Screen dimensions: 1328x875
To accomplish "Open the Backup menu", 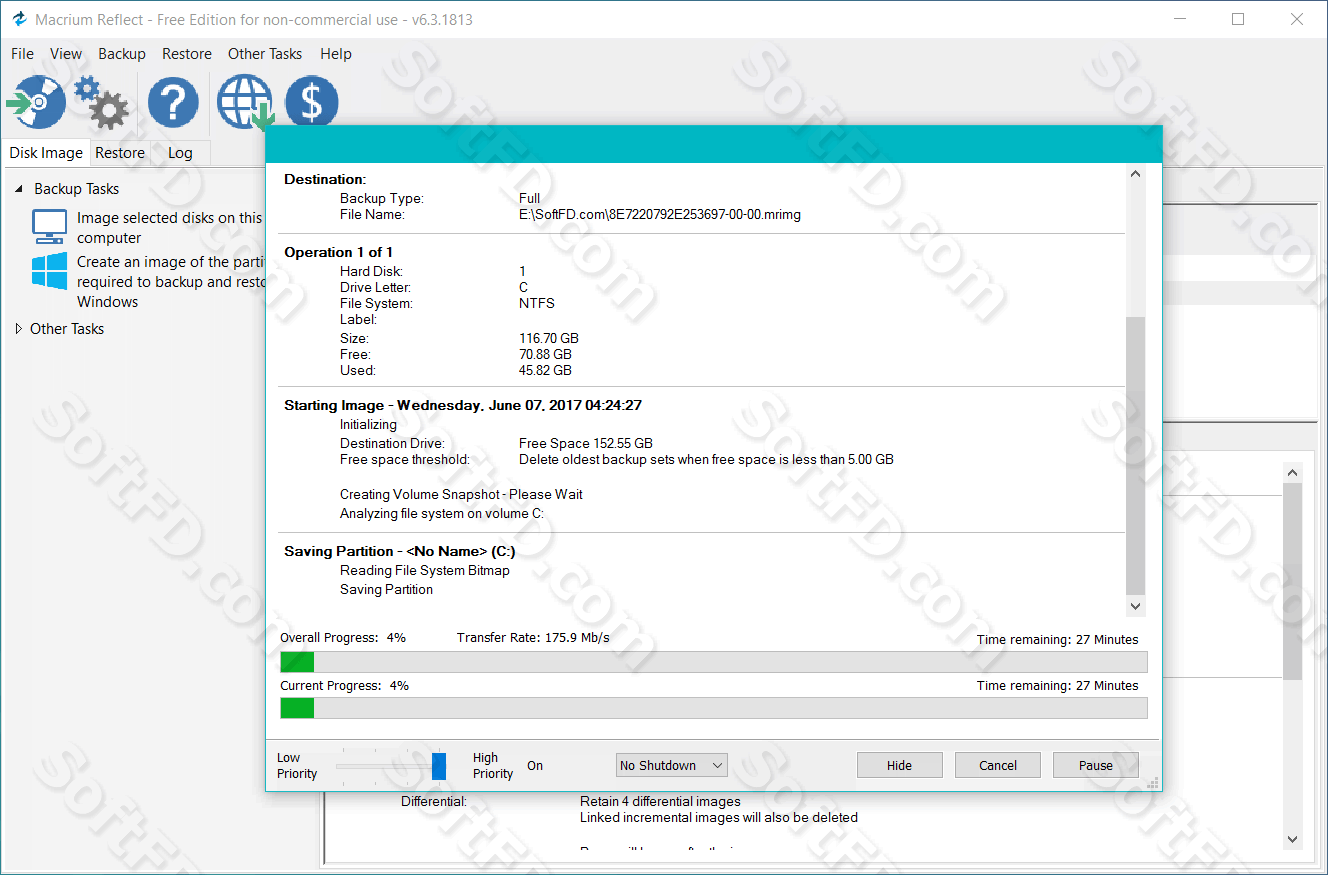I will pos(122,54).
